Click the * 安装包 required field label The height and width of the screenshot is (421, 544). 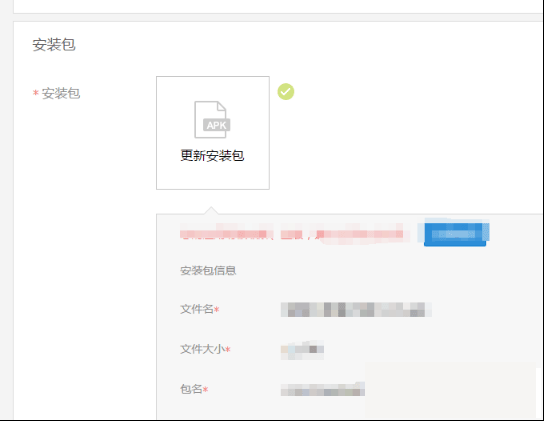coord(57,93)
